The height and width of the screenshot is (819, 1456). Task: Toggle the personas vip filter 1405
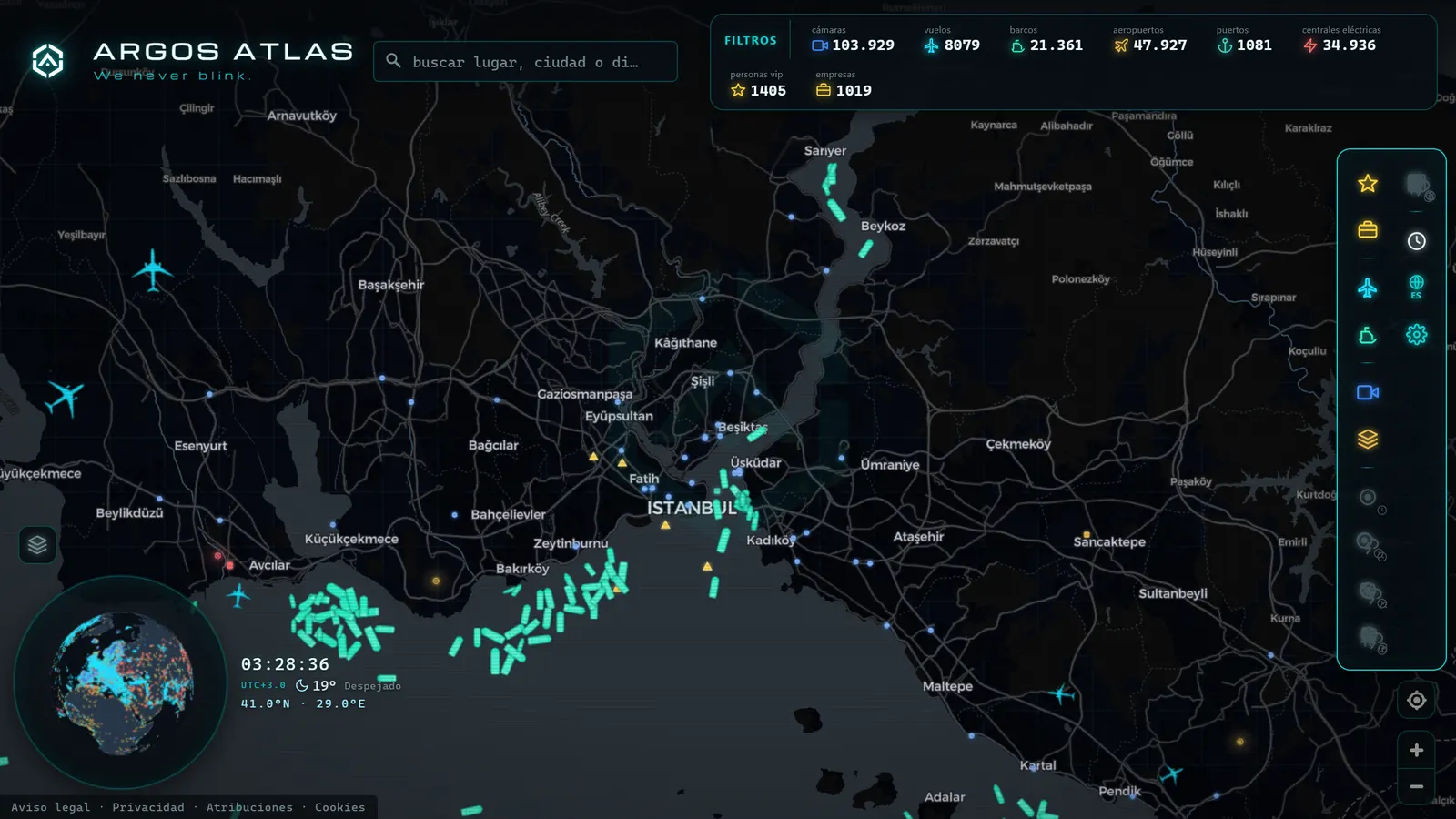(x=758, y=84)
